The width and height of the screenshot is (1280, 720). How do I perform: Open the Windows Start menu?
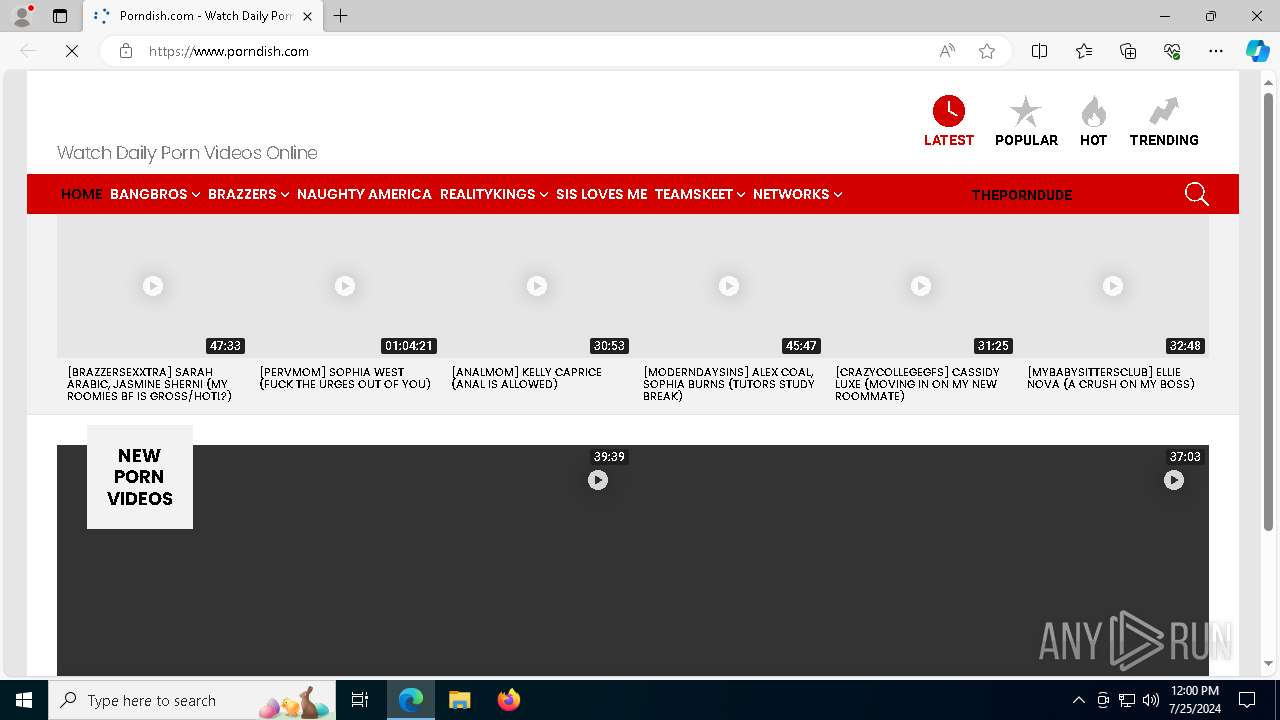24,700
